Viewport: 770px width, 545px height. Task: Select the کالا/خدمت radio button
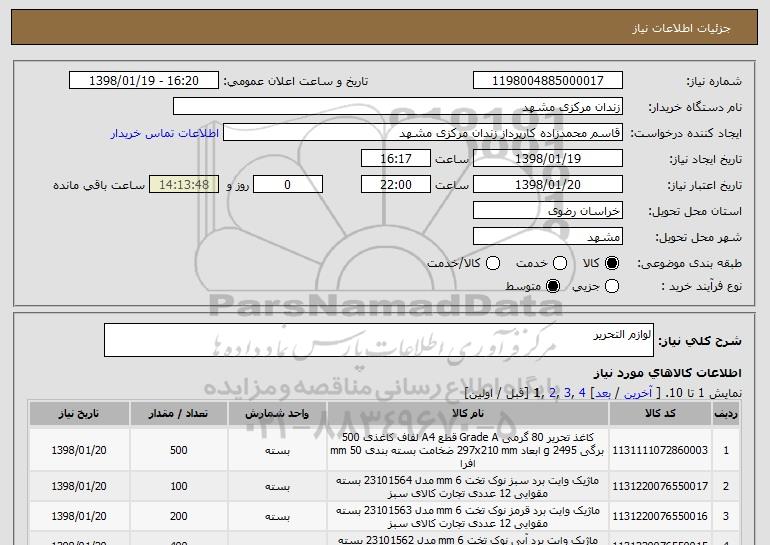click(x=493, y=263)
